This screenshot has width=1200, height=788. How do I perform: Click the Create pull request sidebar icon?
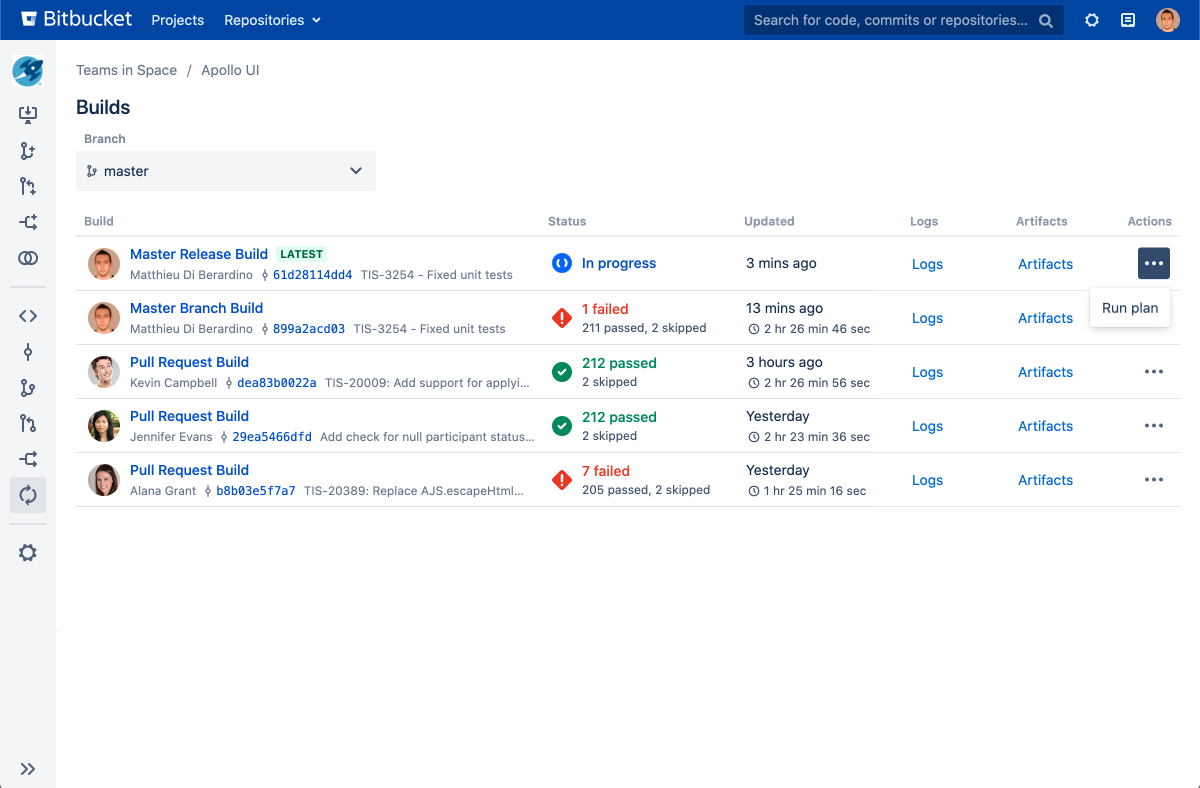pos(28,186)
